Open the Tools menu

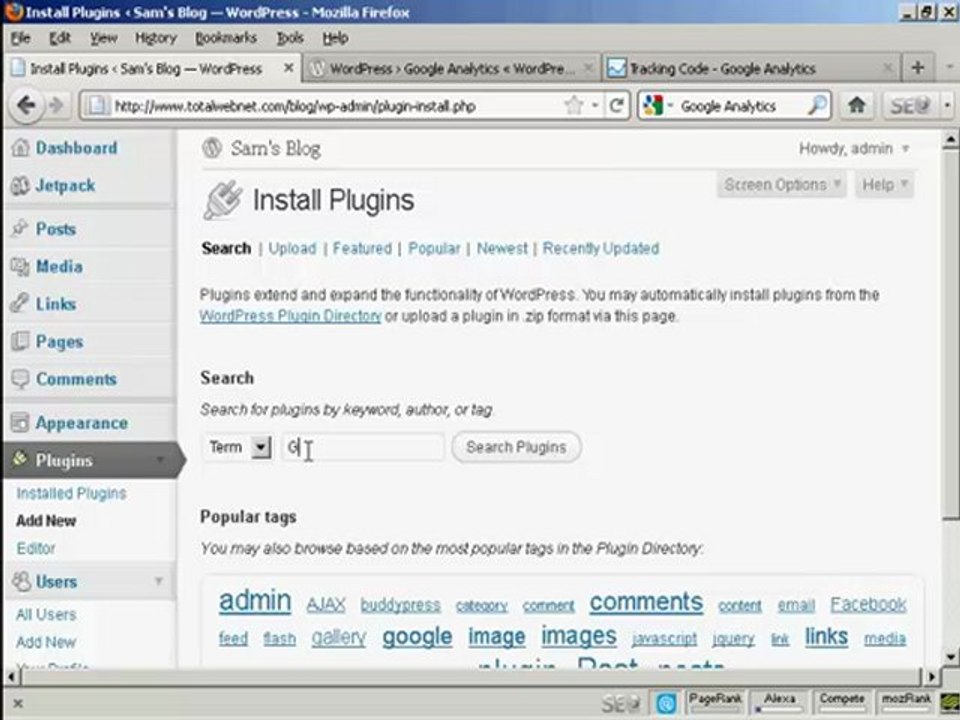click(x=290, y=38)
